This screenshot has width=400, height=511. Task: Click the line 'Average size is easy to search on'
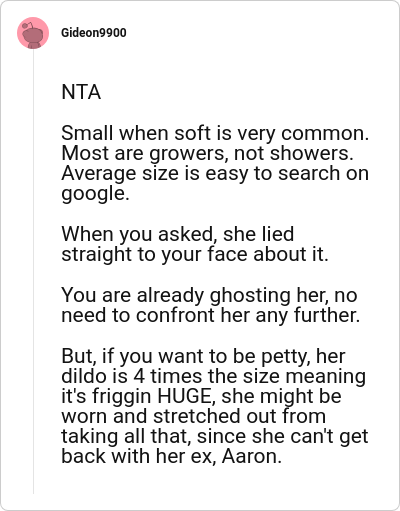[215, 173]
